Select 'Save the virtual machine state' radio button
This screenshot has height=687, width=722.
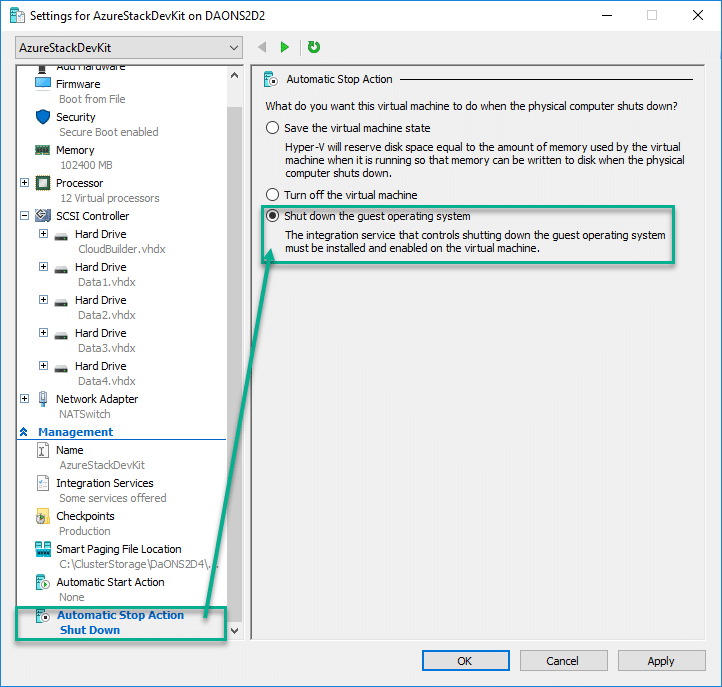click(273, 128)
